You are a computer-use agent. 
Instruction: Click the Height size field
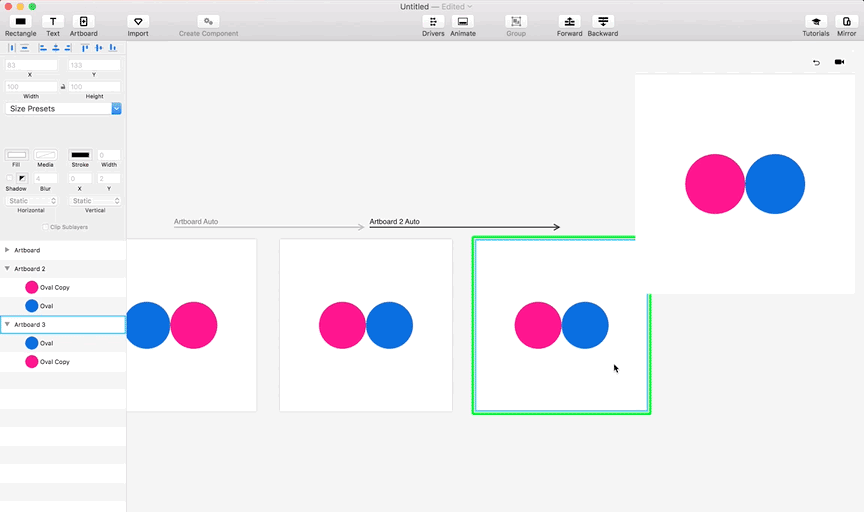(94, 87)
